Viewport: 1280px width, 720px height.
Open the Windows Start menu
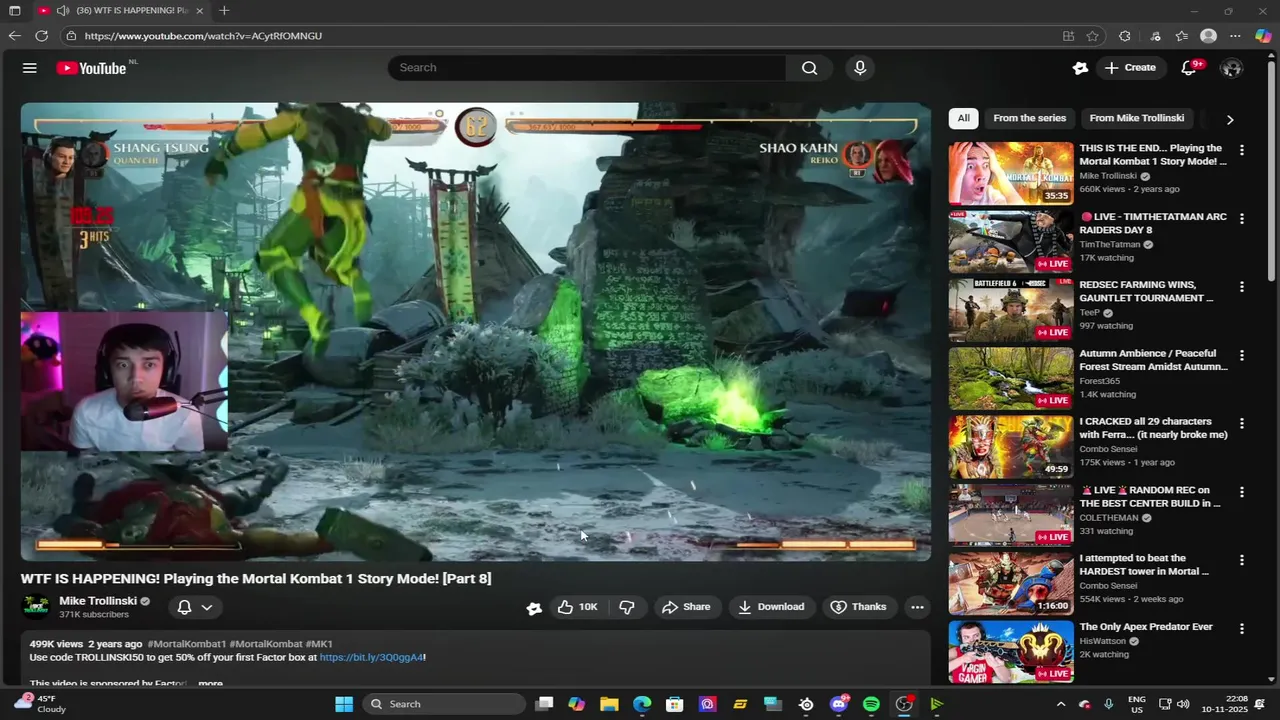coord(344,704)
